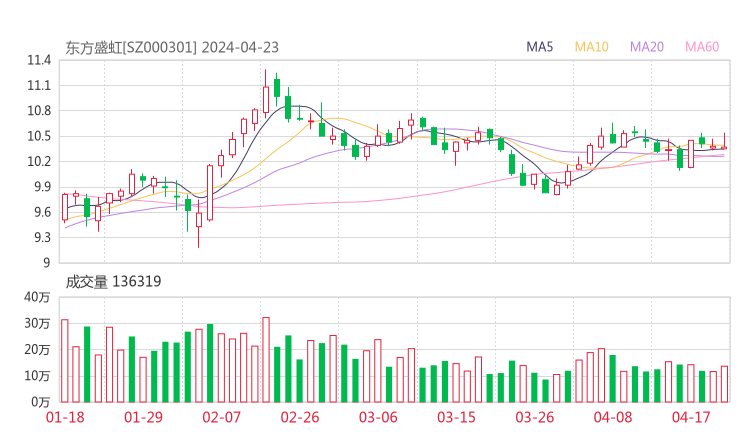
Task: Click the 01-18 date axis label
Action: coord(65,417)
